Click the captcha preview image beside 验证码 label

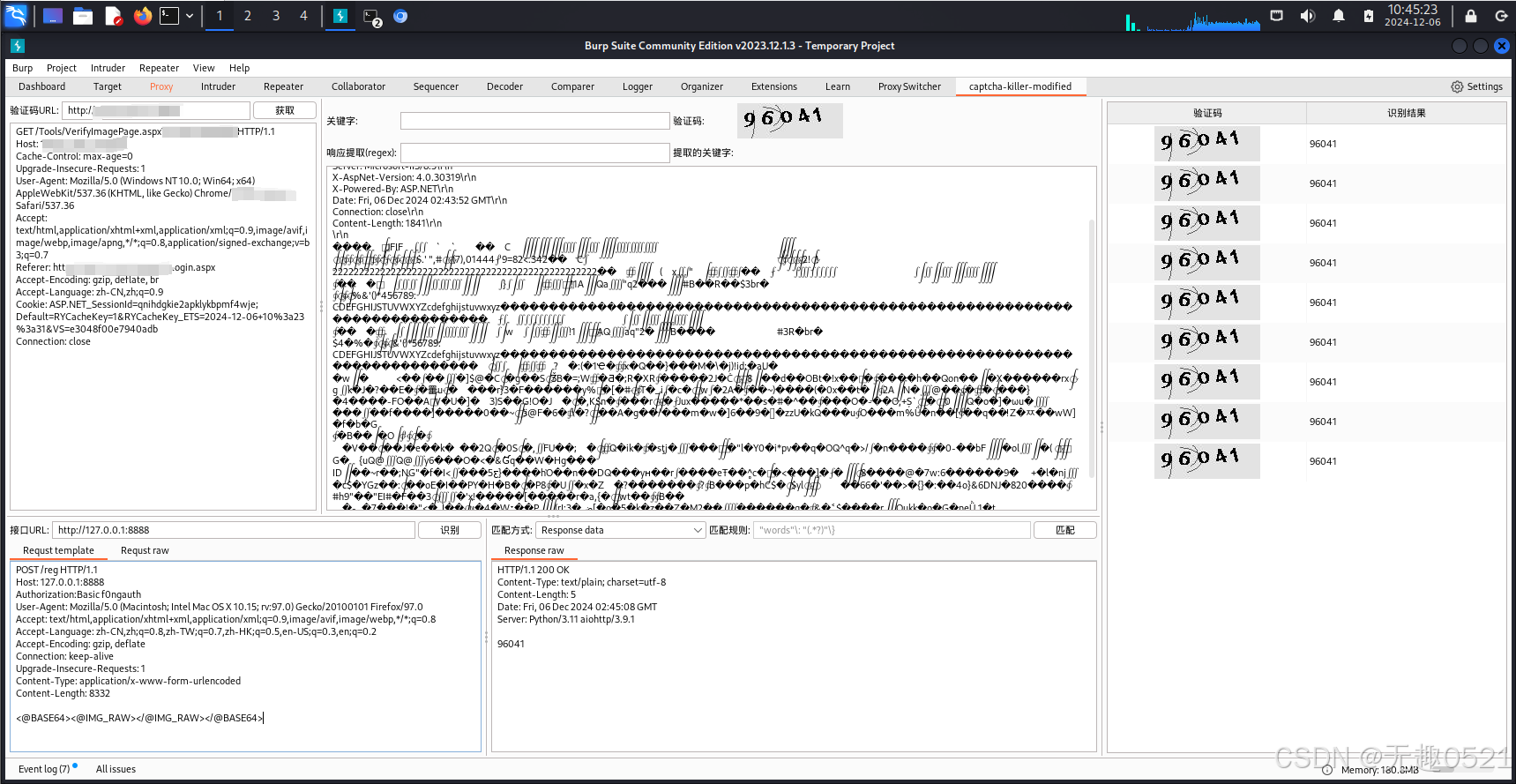coord(790,121)
